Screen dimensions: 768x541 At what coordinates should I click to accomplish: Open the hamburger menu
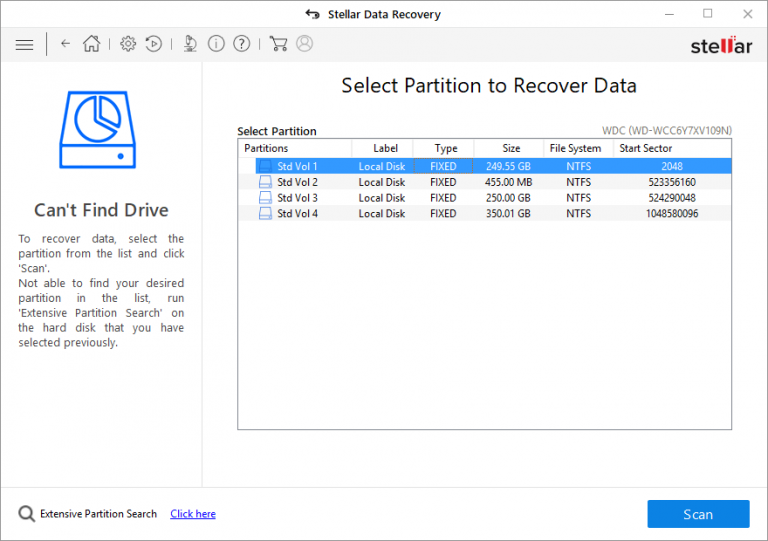[x=24, y=45]
